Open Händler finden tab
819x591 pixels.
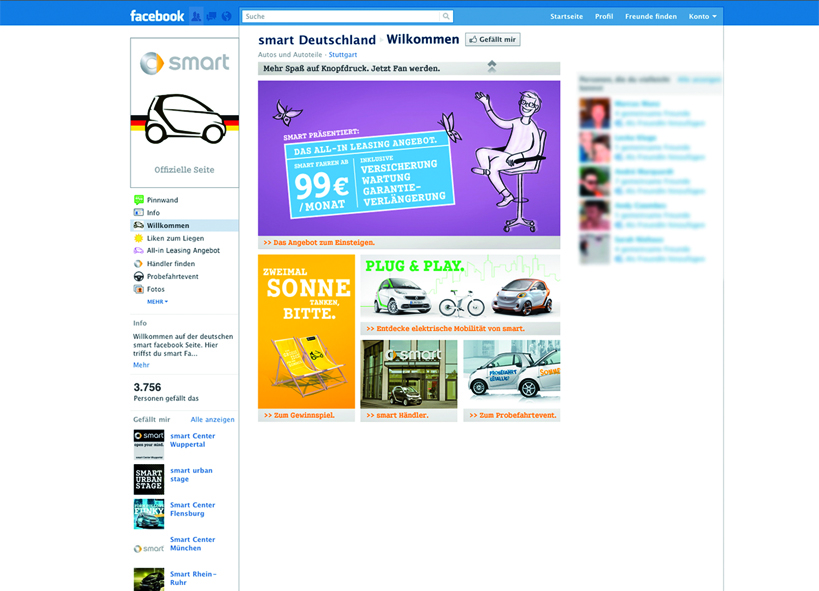pyautogui.click(x=171, y=263)
